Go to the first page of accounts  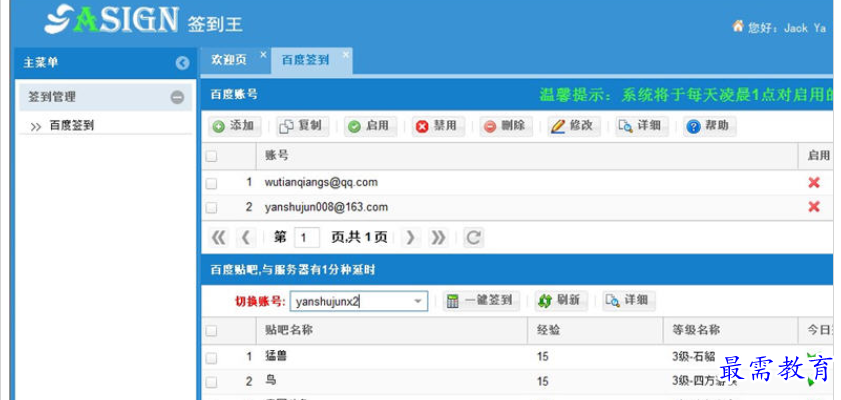coord(218,238)
